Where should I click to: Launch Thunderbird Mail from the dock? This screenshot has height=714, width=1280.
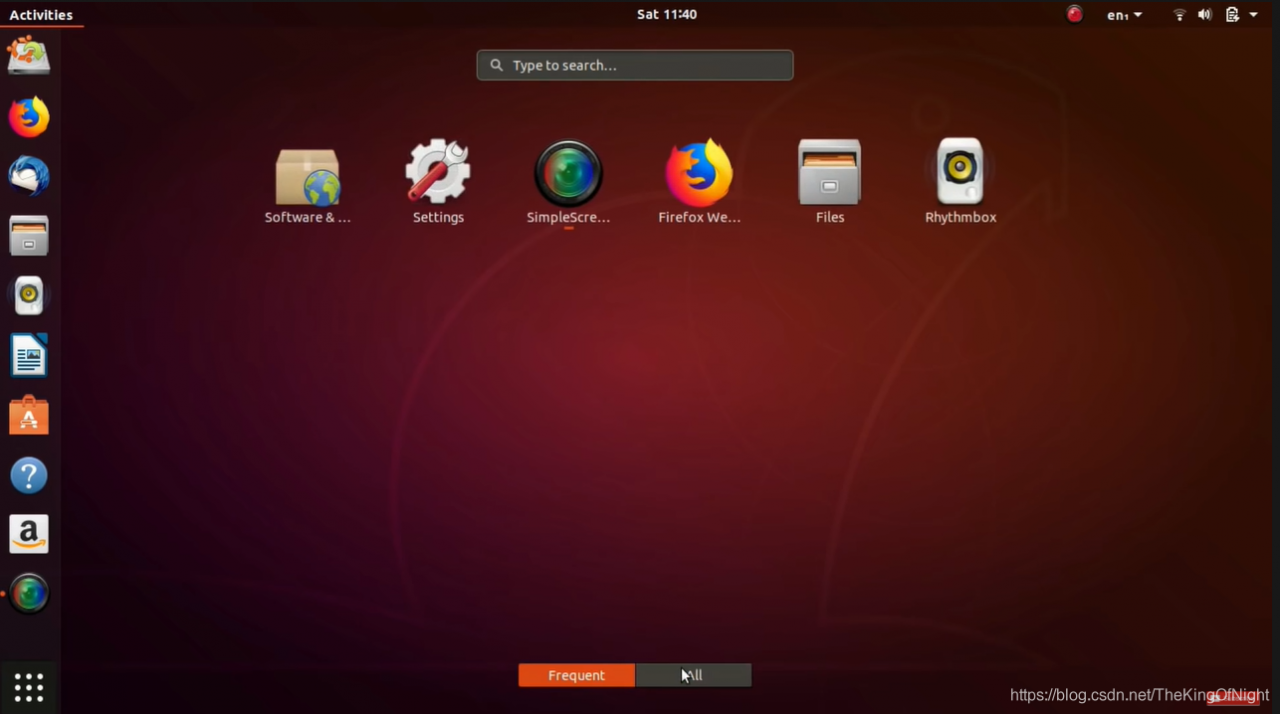[x=29, y=176]
